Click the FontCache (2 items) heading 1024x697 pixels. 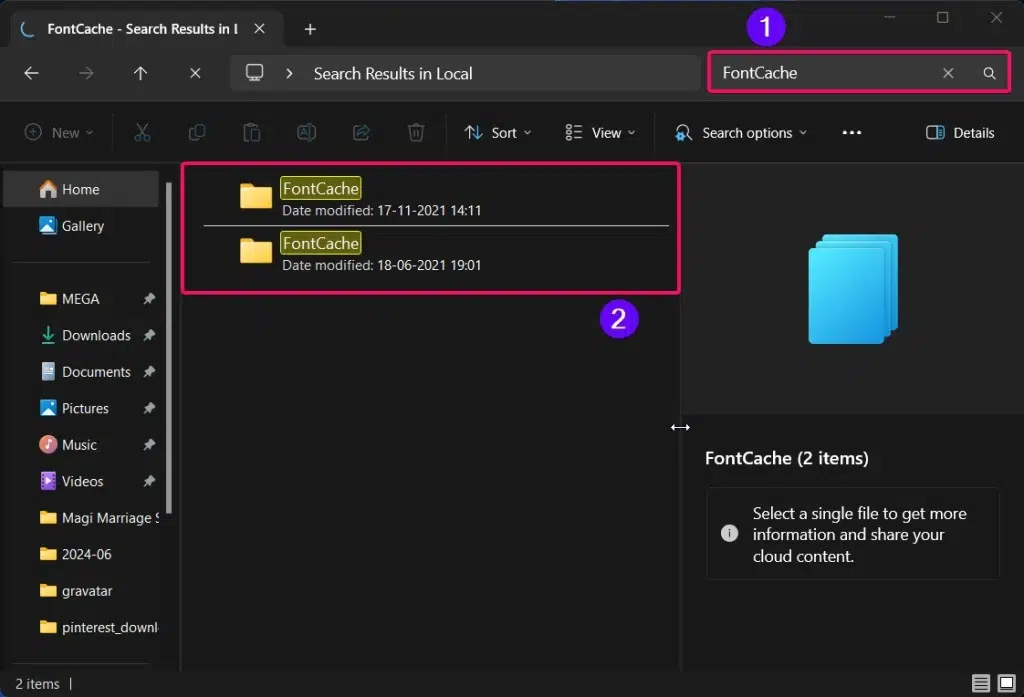[x=786, y=459]
